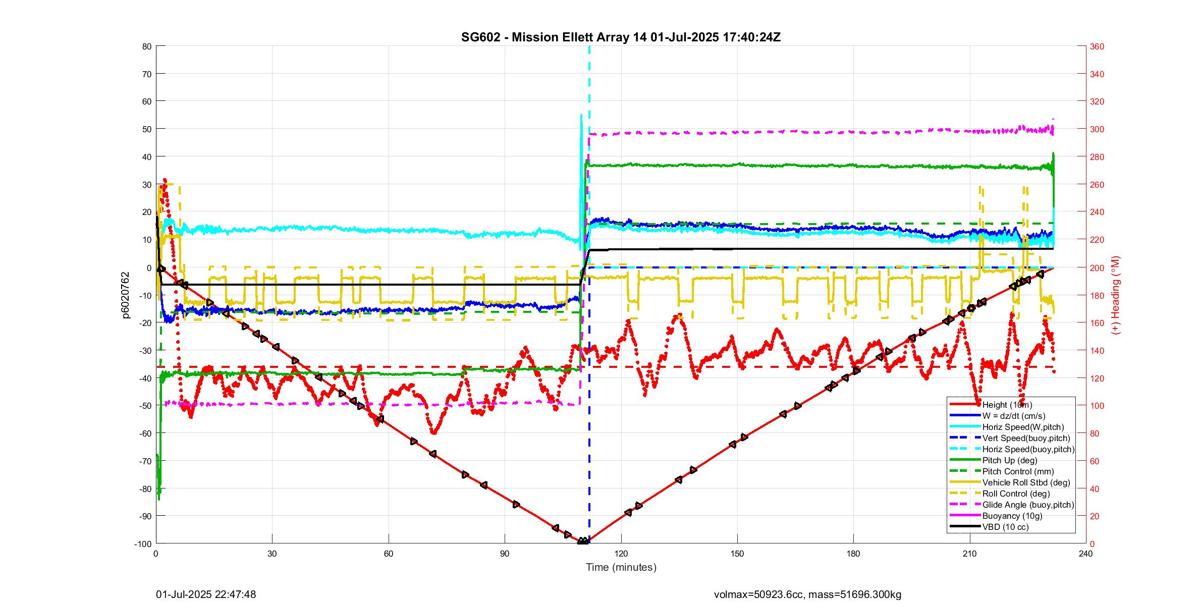Select right heading axis tick "140"
1200x611 pixels.
point(1097,350)
